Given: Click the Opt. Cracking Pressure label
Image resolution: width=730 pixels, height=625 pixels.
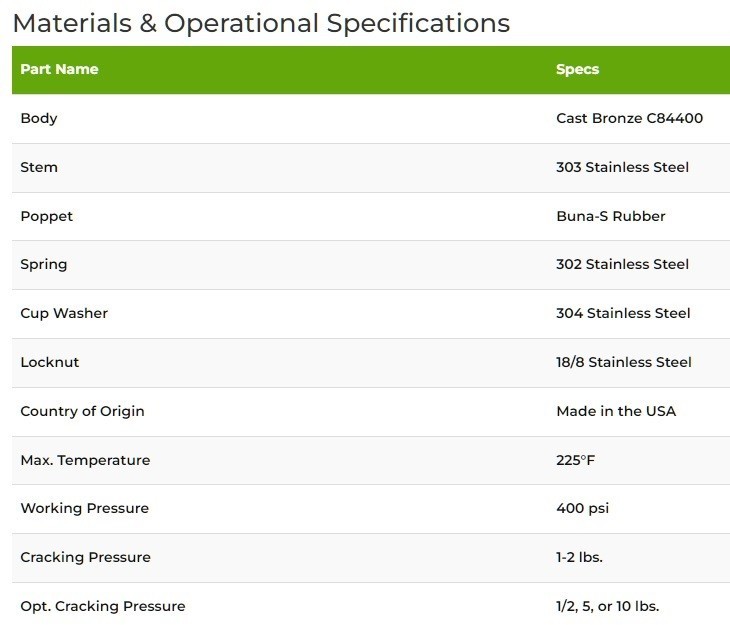Looking at the screenshot, I should (x=103, y=606).
